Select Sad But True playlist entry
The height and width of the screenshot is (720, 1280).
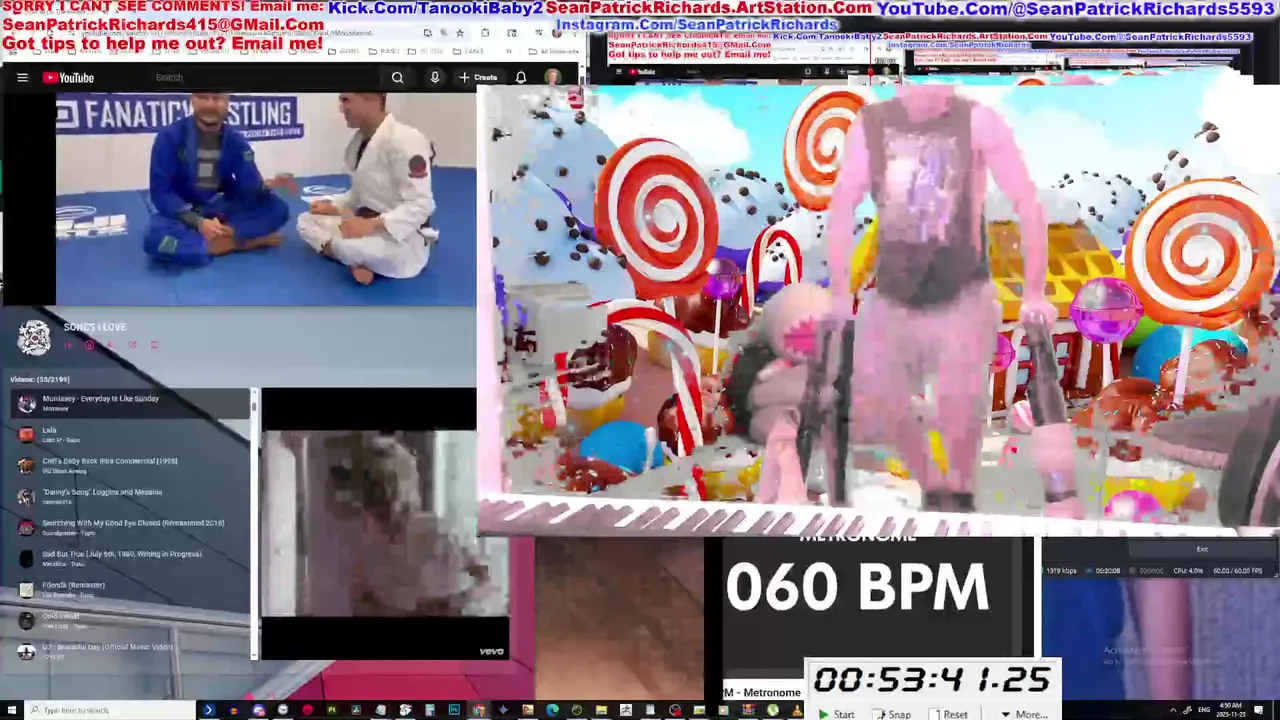coord(130,558)
